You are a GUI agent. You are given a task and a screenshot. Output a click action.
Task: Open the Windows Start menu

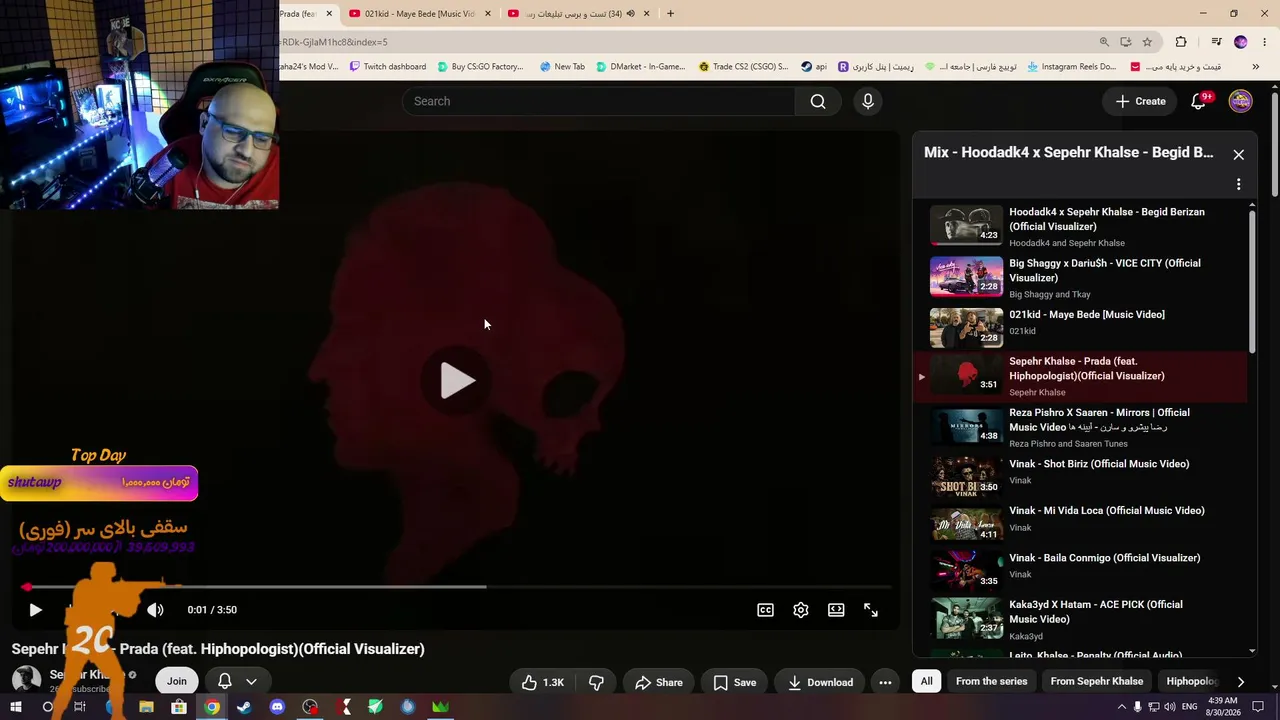click(15, 707)
